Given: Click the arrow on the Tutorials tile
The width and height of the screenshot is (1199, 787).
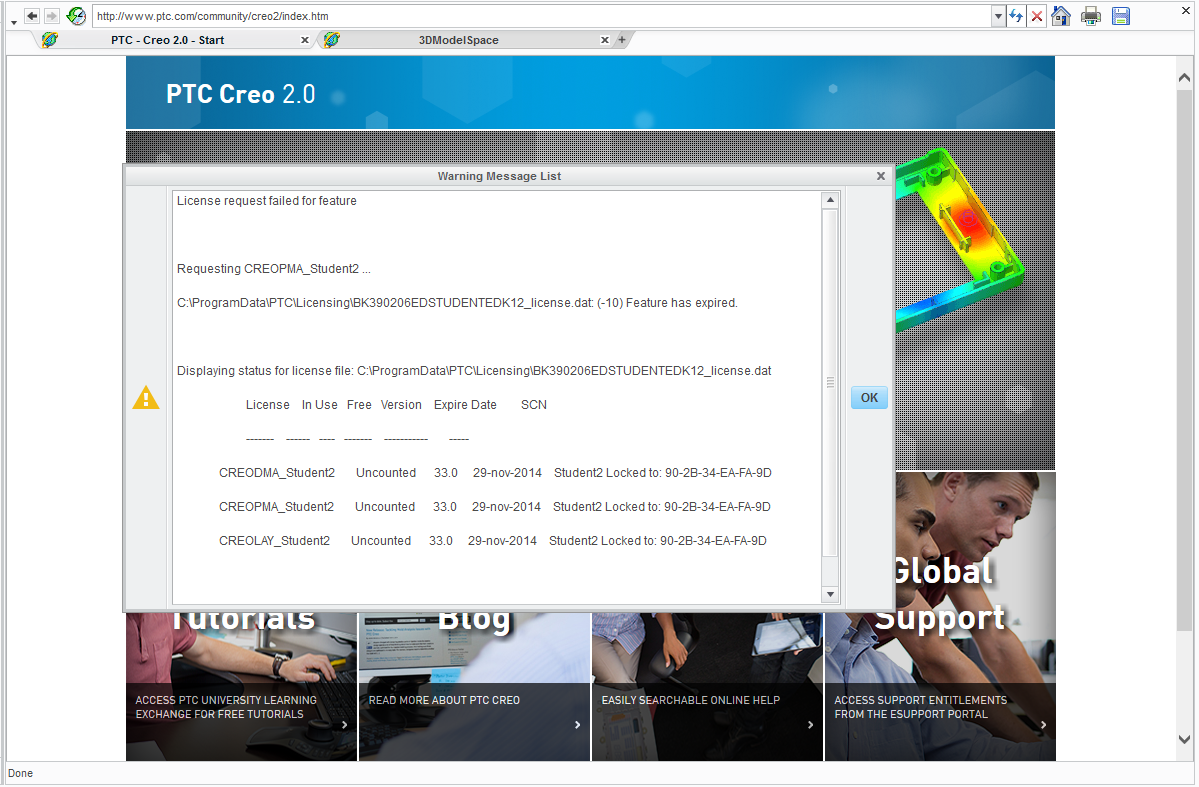Looking at the screenshot, I should [x=345, y=726].
